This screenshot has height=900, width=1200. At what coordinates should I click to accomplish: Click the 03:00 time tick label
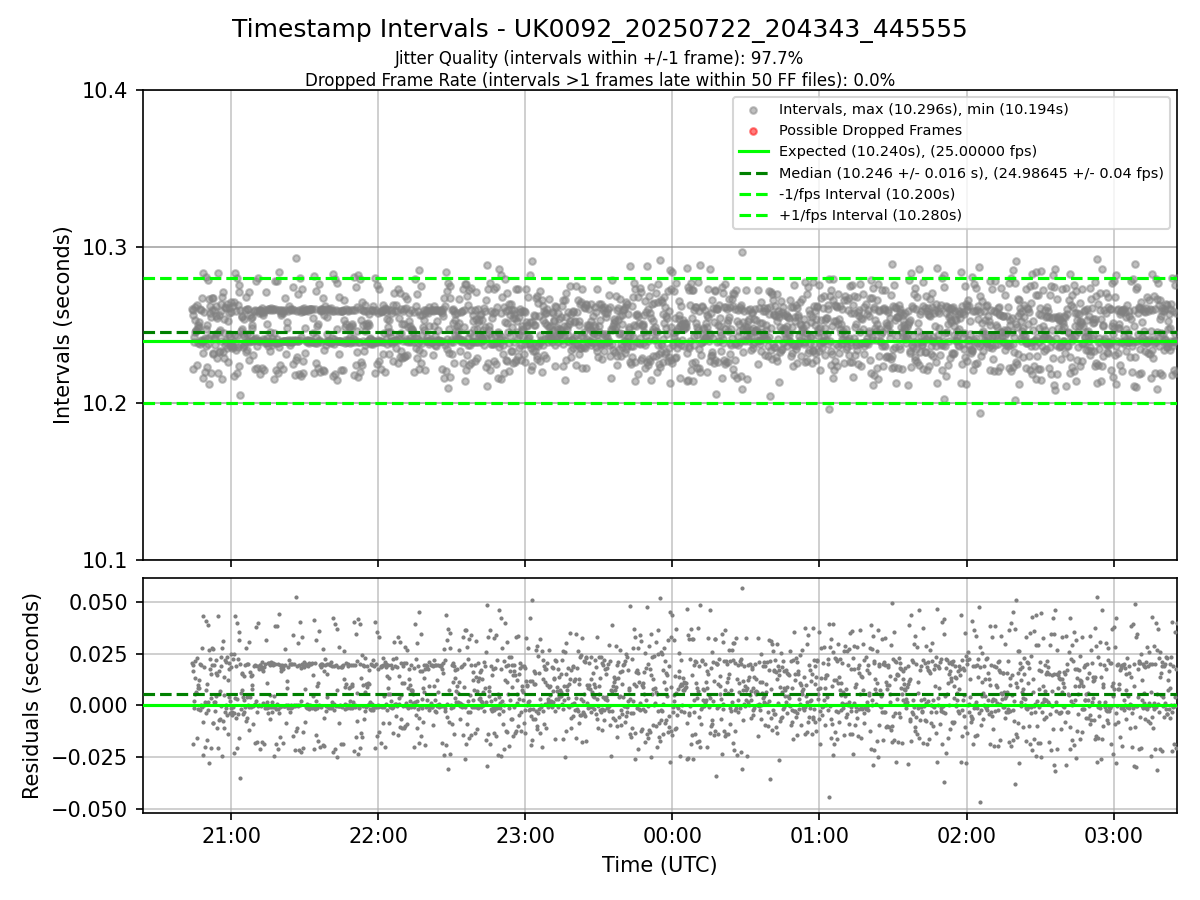pyautogui.click(x=1113, y=835)
